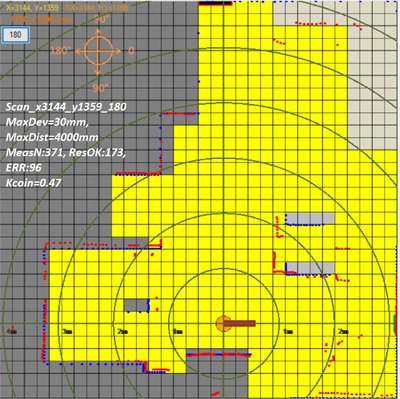Click the brown robot heading bar
The width and height of the screenshot is (400, 399).
(239, 323)
